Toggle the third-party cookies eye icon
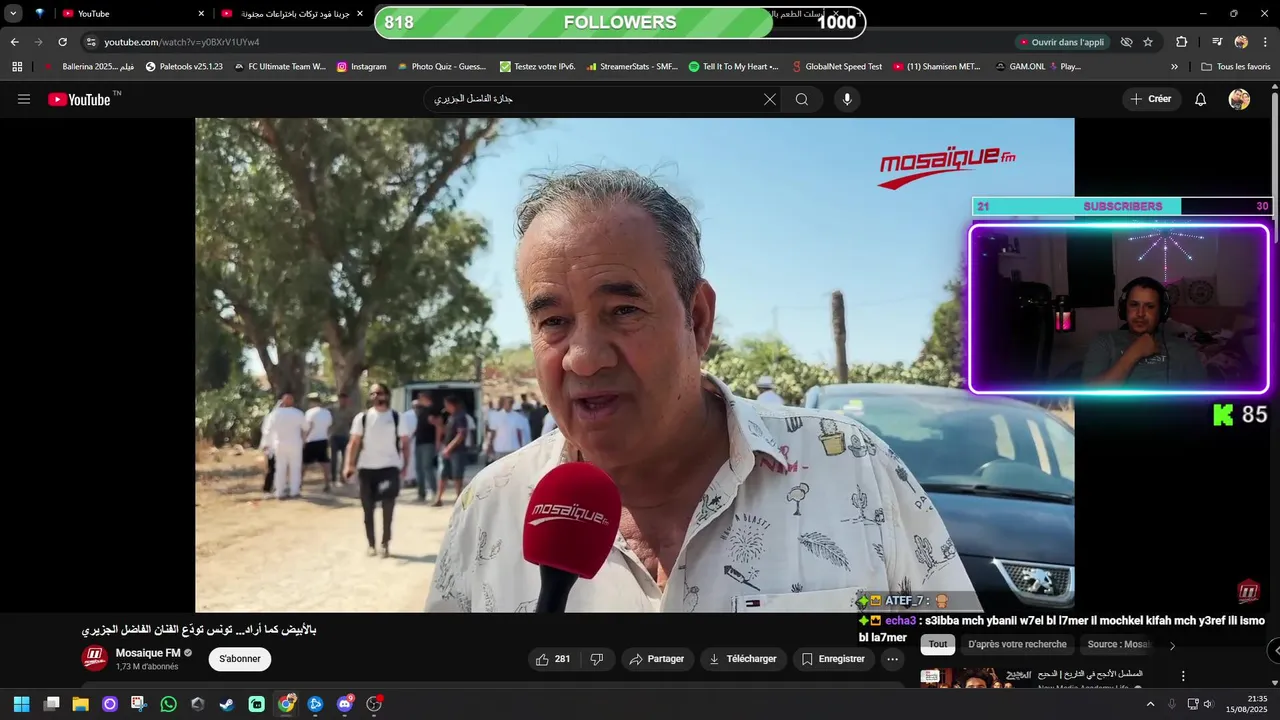The height and width of the screenshot is (720, 1280). 1126,42
